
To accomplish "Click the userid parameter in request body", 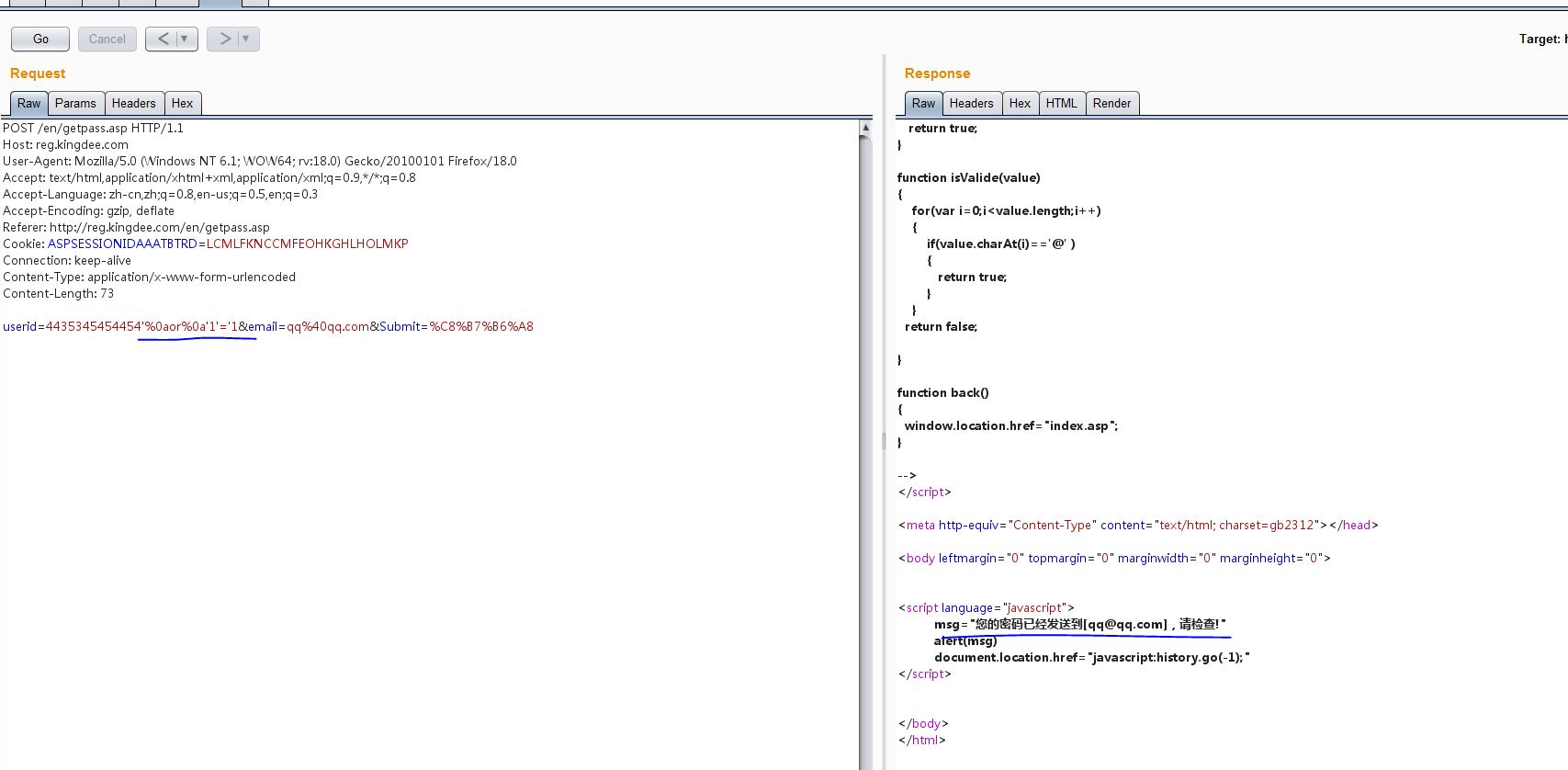I will pos(119,327).
